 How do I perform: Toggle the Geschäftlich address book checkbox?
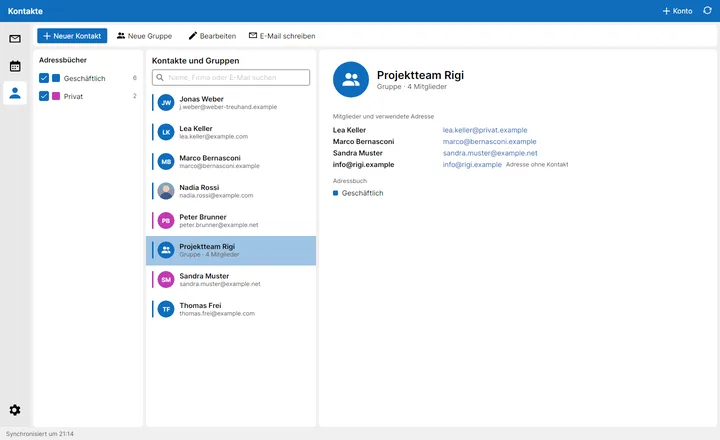pyautogui.click(x=44, y=78)
